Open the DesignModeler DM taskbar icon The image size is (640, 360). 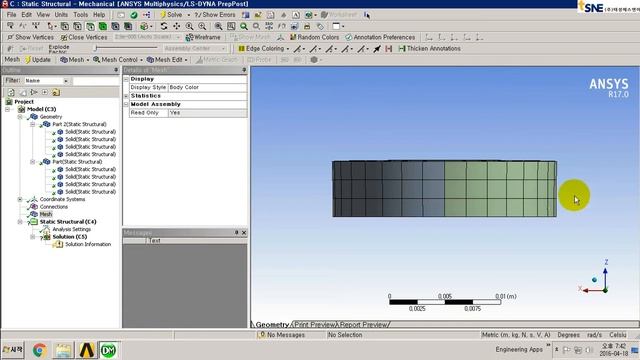pos(109,350)
